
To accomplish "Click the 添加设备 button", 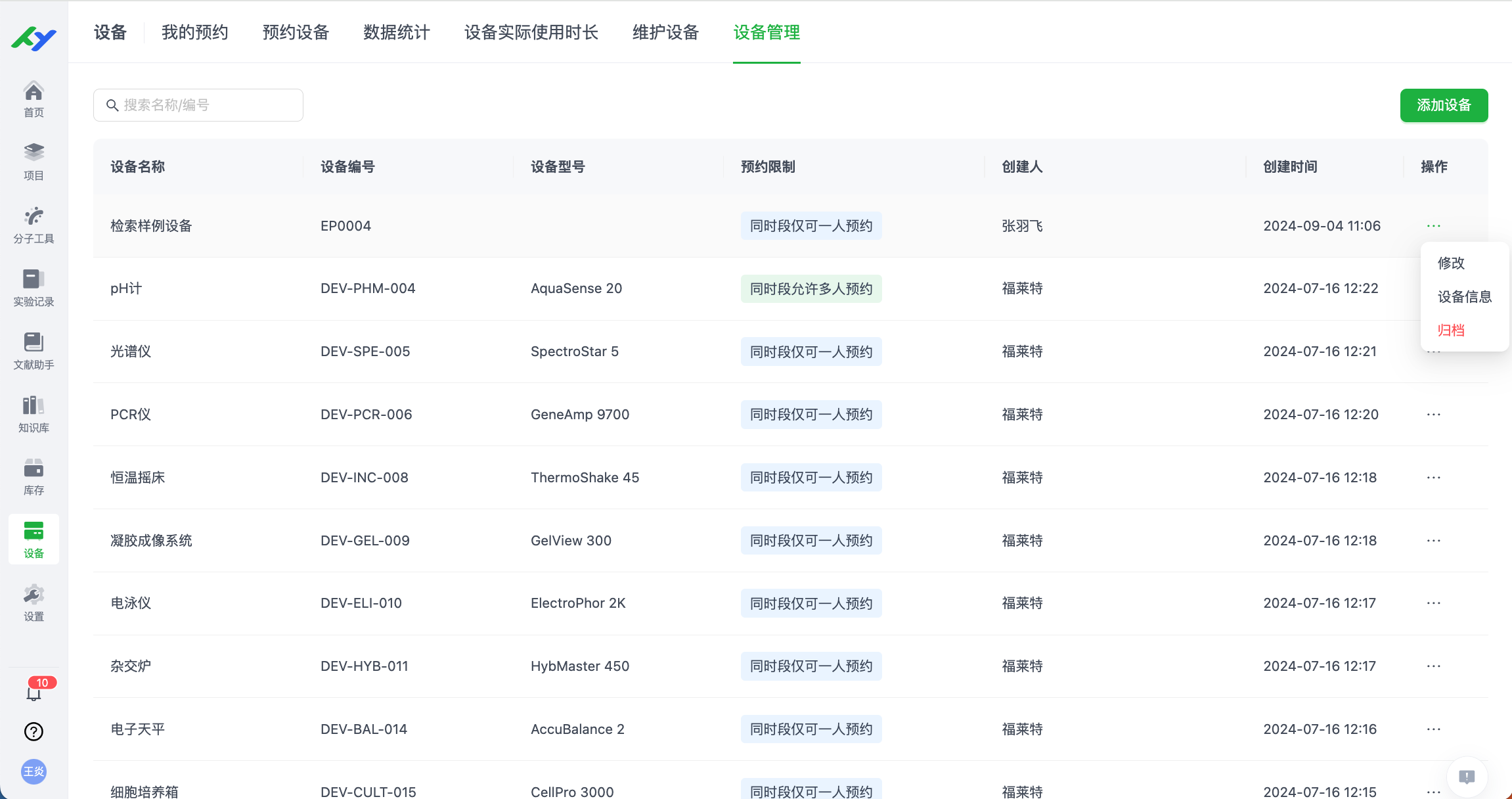I will coord(1444,105).
